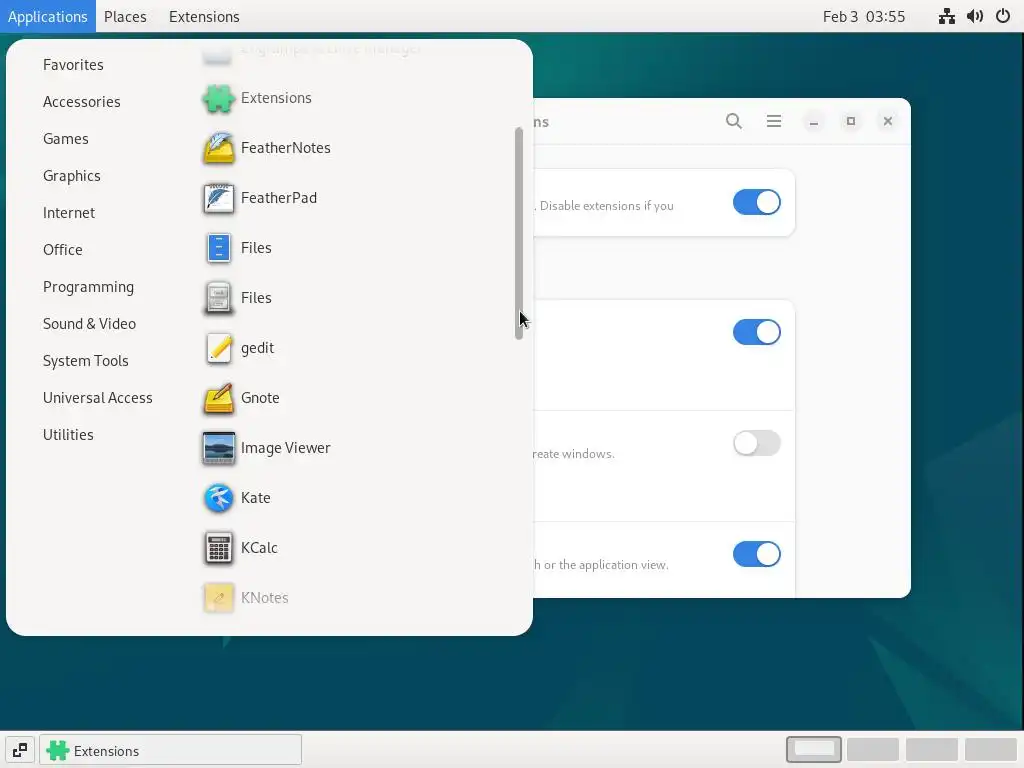The width and height of the screenshot is (1024, 768).
Task: Select the Sound & Video category
Action: click(89, 324)
